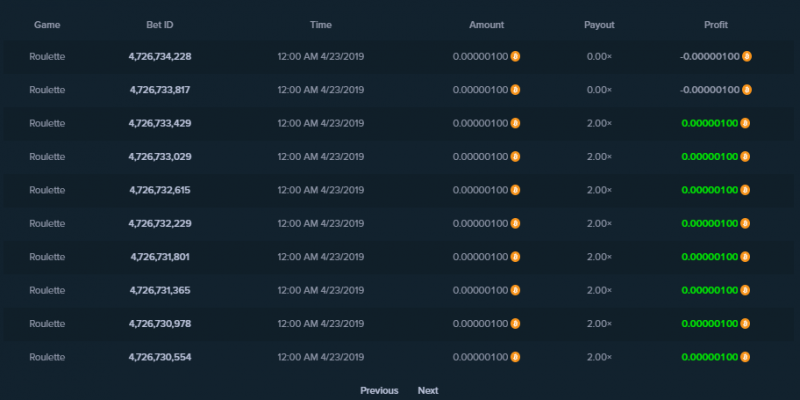Viewport: 800px width, 400px height.
Task: Click Bitcoin icon in Amount of bet 4,726,730,554
Action: [515, 357]
